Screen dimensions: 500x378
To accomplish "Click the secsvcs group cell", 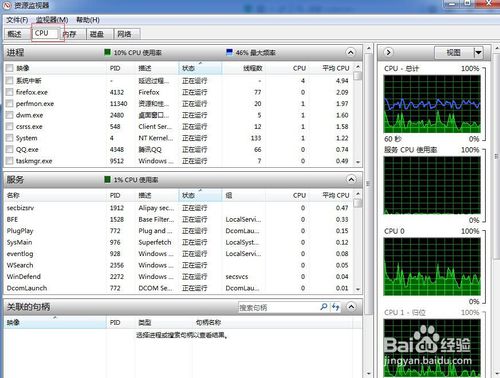I will tap(237, 277).
